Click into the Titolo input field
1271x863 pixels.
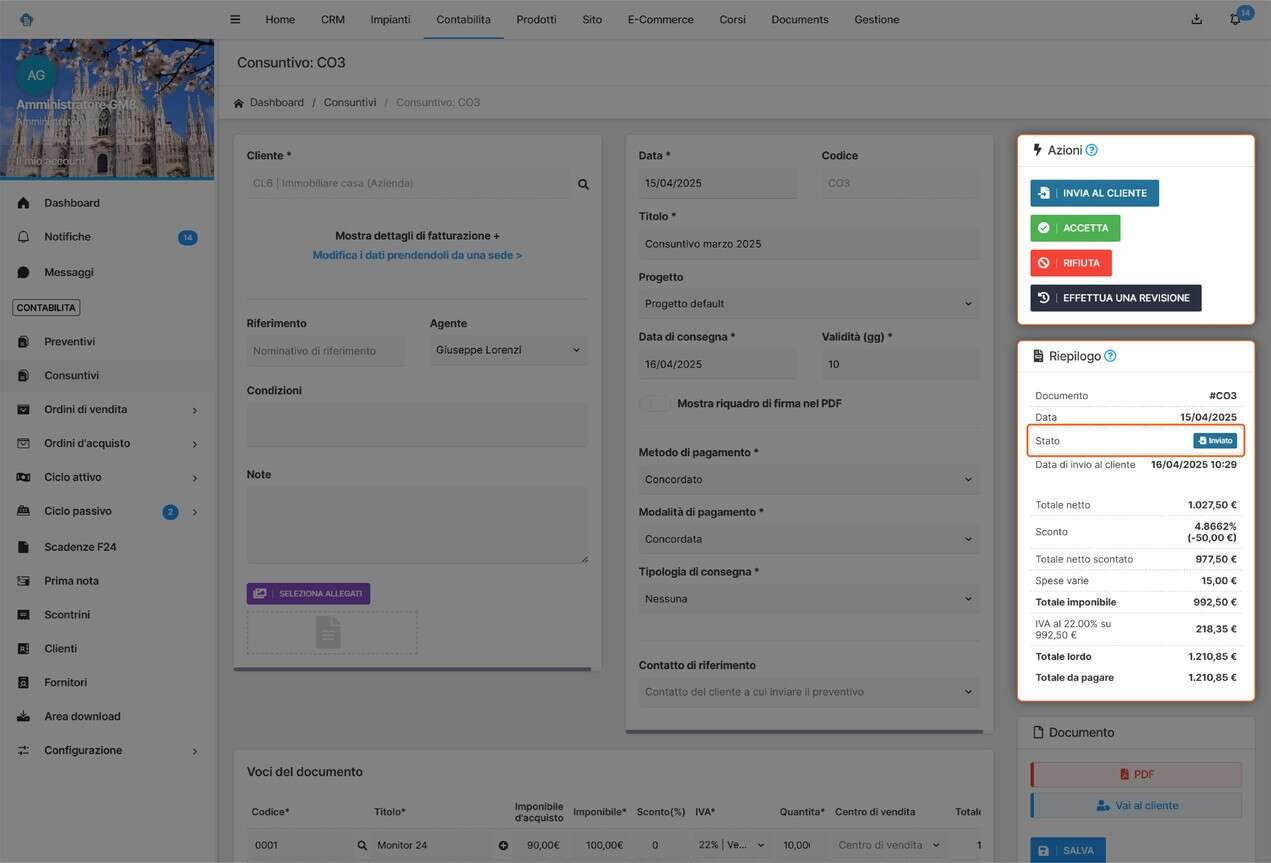(x=808, y=244)
